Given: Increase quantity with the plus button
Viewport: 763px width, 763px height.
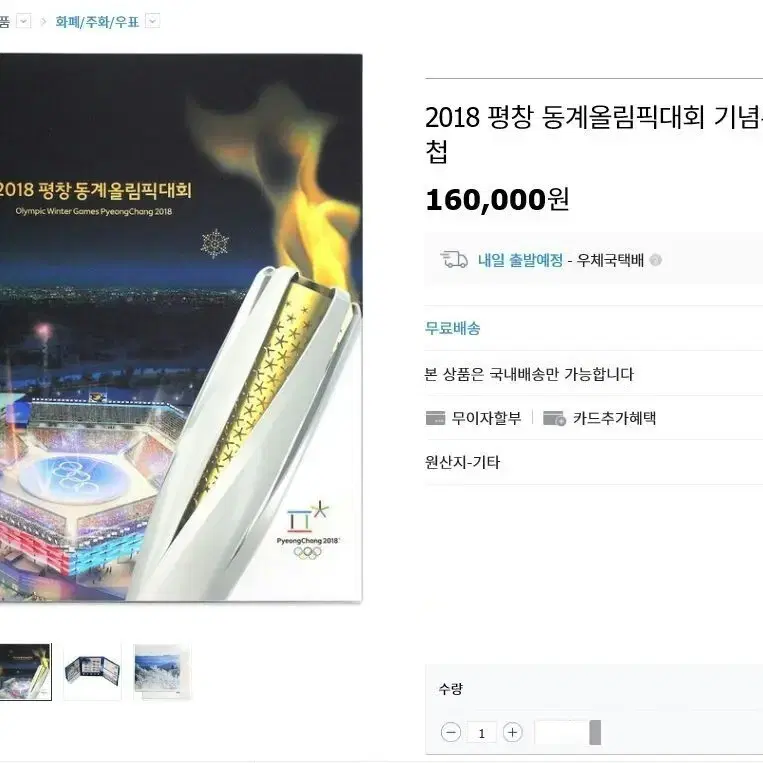Looking at the screenshot, I should tap(512, 732).
